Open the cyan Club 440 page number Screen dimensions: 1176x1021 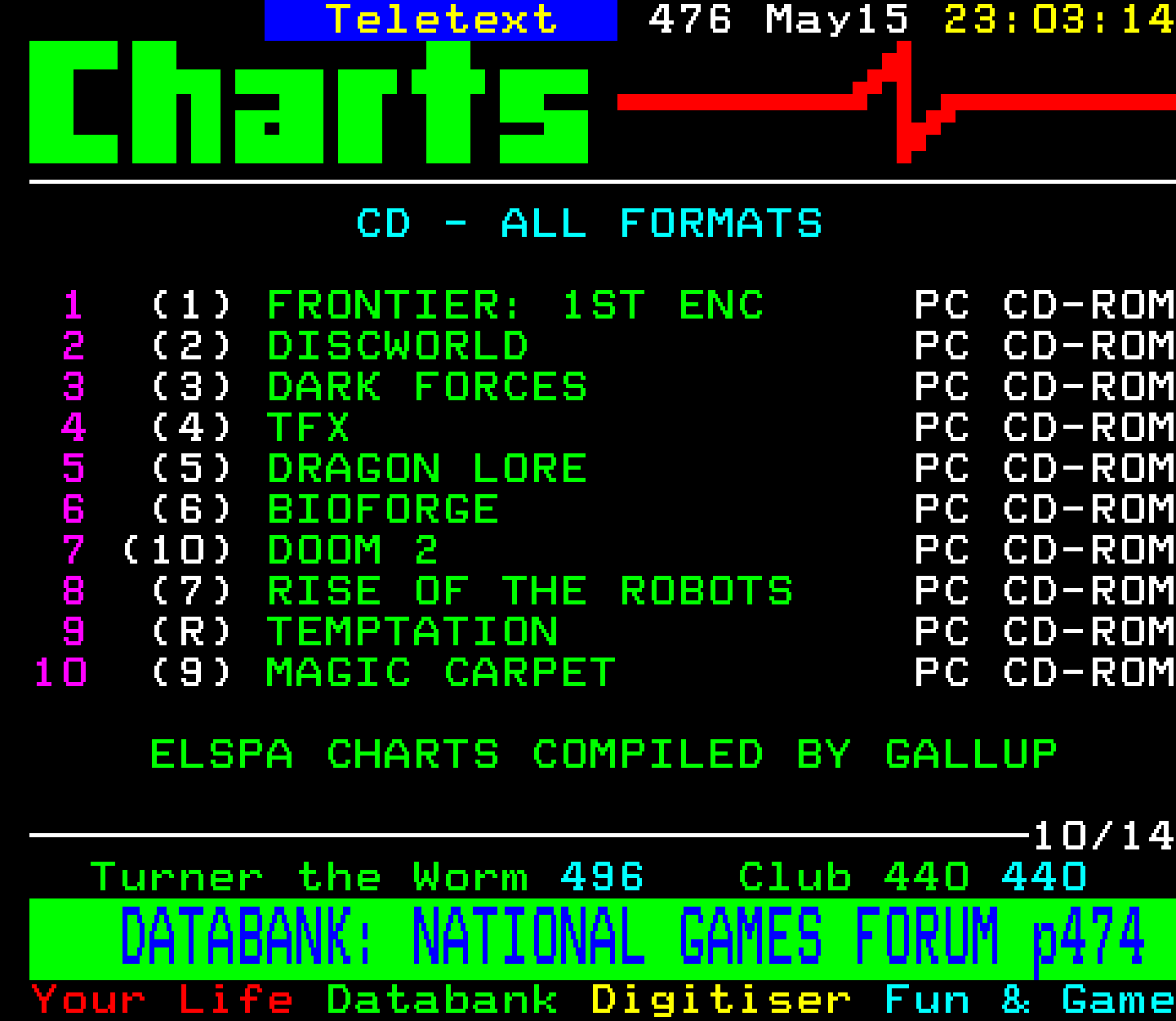tap(1044, 877)
